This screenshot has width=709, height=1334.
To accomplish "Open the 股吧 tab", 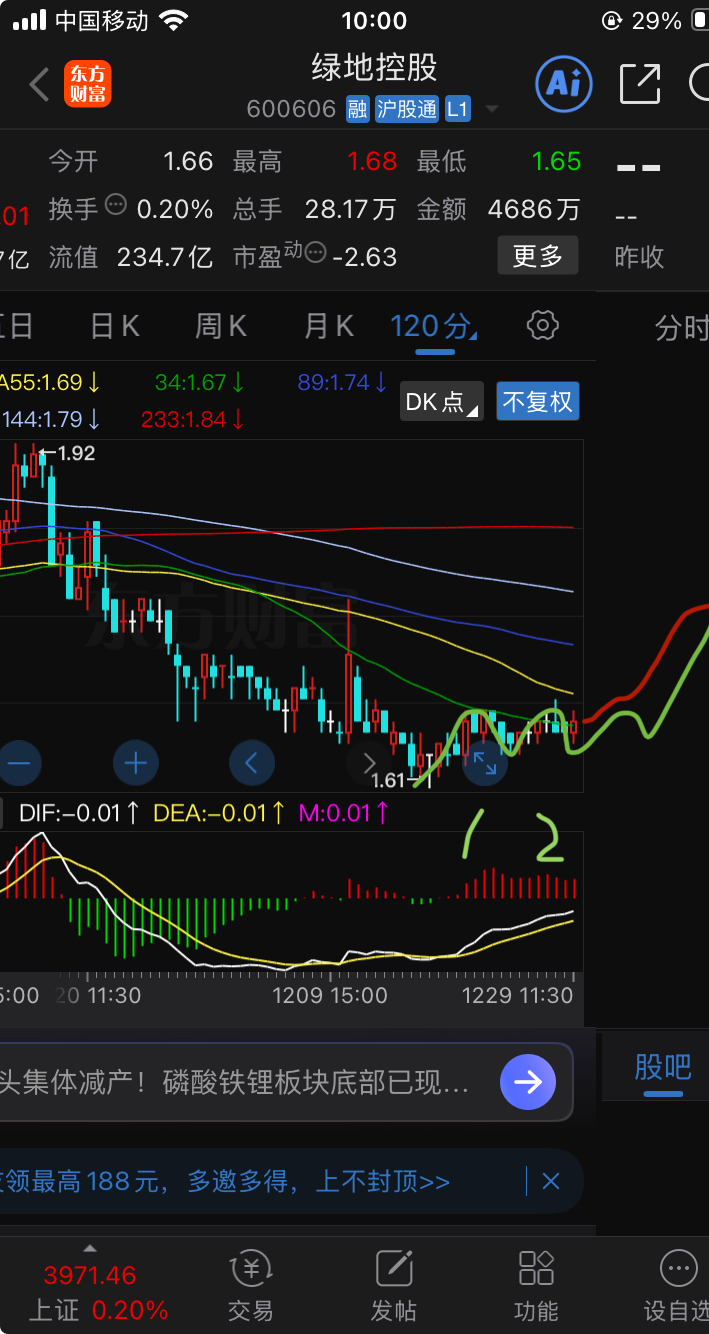I will (x=663, y=1067).
